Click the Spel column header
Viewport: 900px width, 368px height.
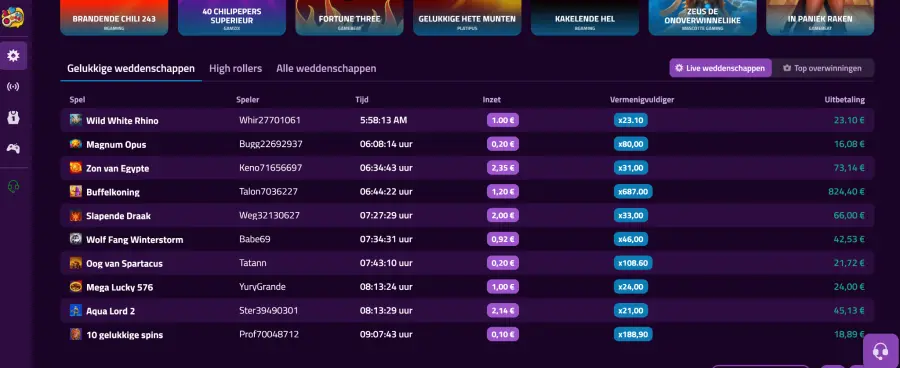tap(77, 100)
